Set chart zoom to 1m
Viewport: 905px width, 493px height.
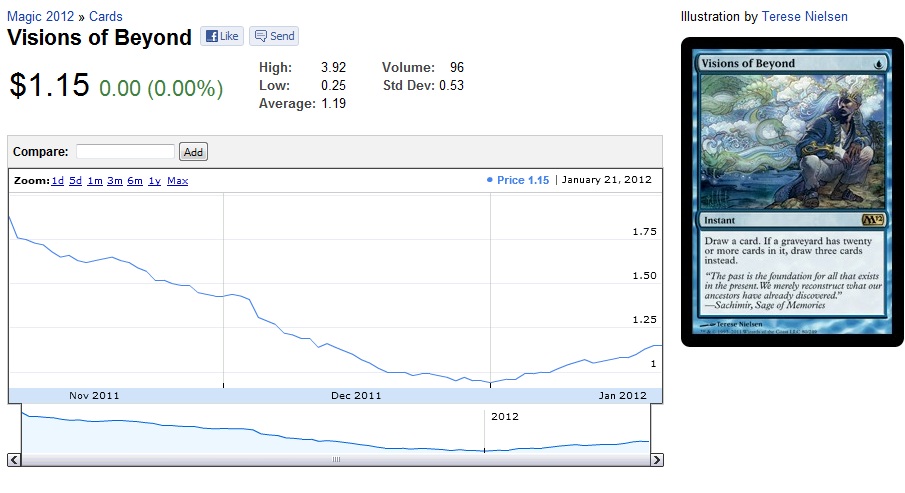[x=95, y=181]
